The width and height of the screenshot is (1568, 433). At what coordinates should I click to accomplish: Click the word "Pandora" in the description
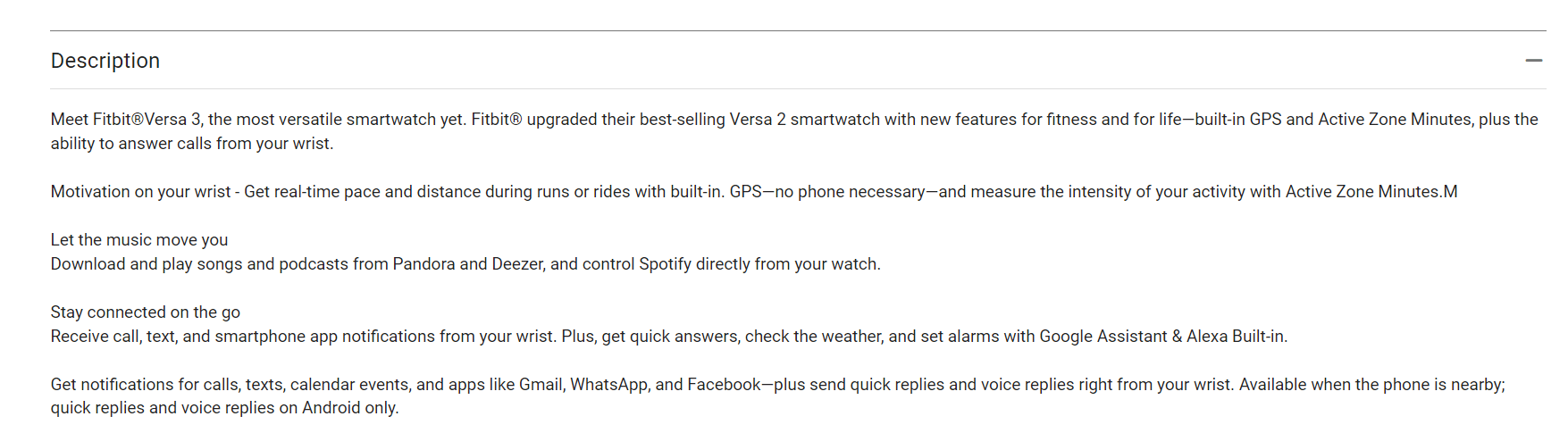point(423,264)
